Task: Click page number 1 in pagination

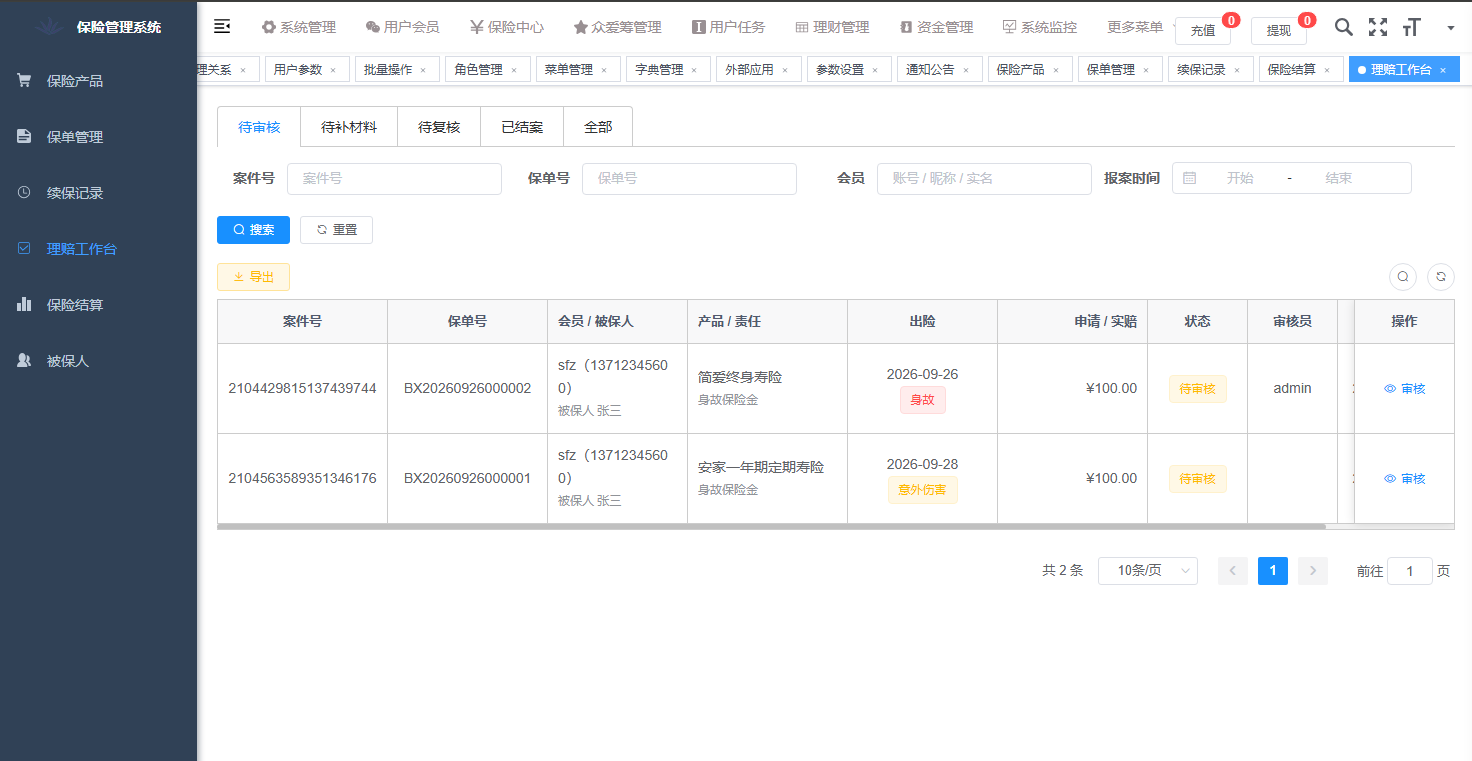Action: pos(1273,571)
